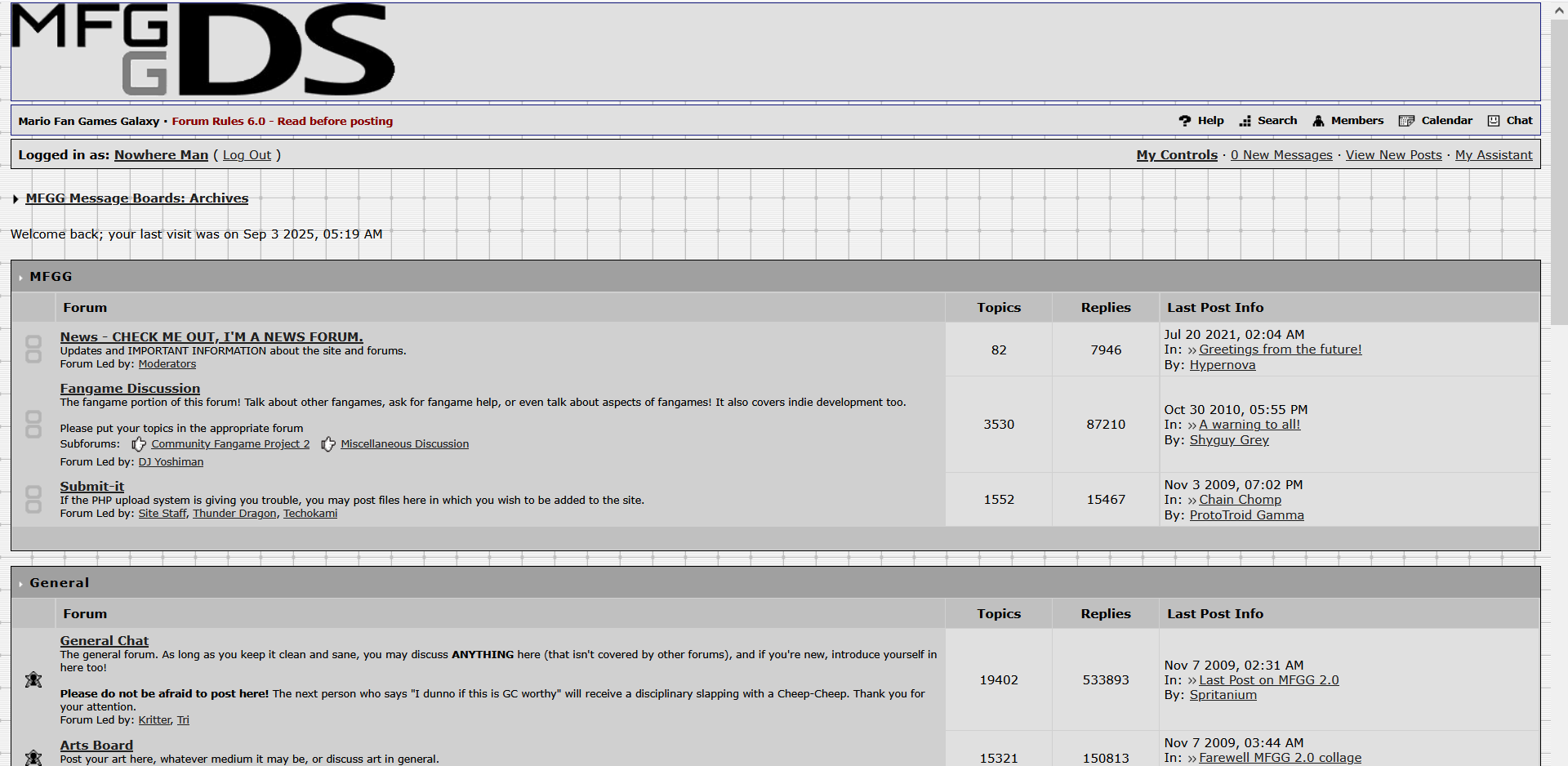
Task: Click the Search icon in navigation bar
Action: click(1245, 121)
